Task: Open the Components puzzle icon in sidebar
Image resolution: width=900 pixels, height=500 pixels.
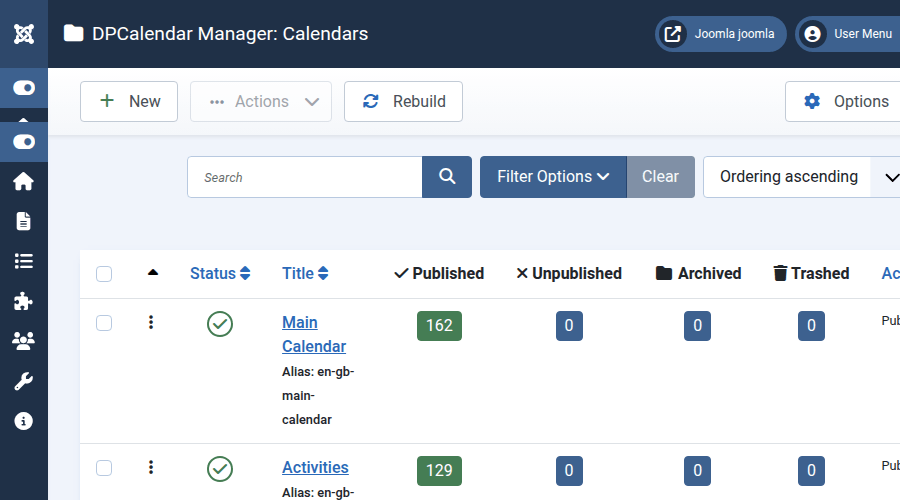Action: (23, 301)
